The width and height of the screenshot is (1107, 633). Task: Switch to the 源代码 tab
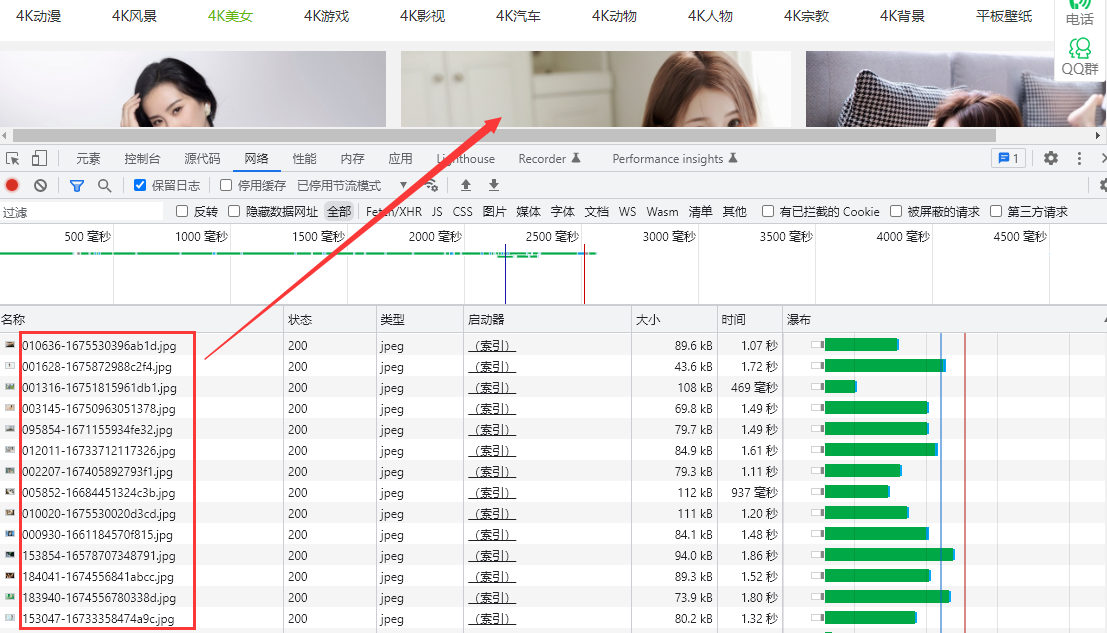202,159
